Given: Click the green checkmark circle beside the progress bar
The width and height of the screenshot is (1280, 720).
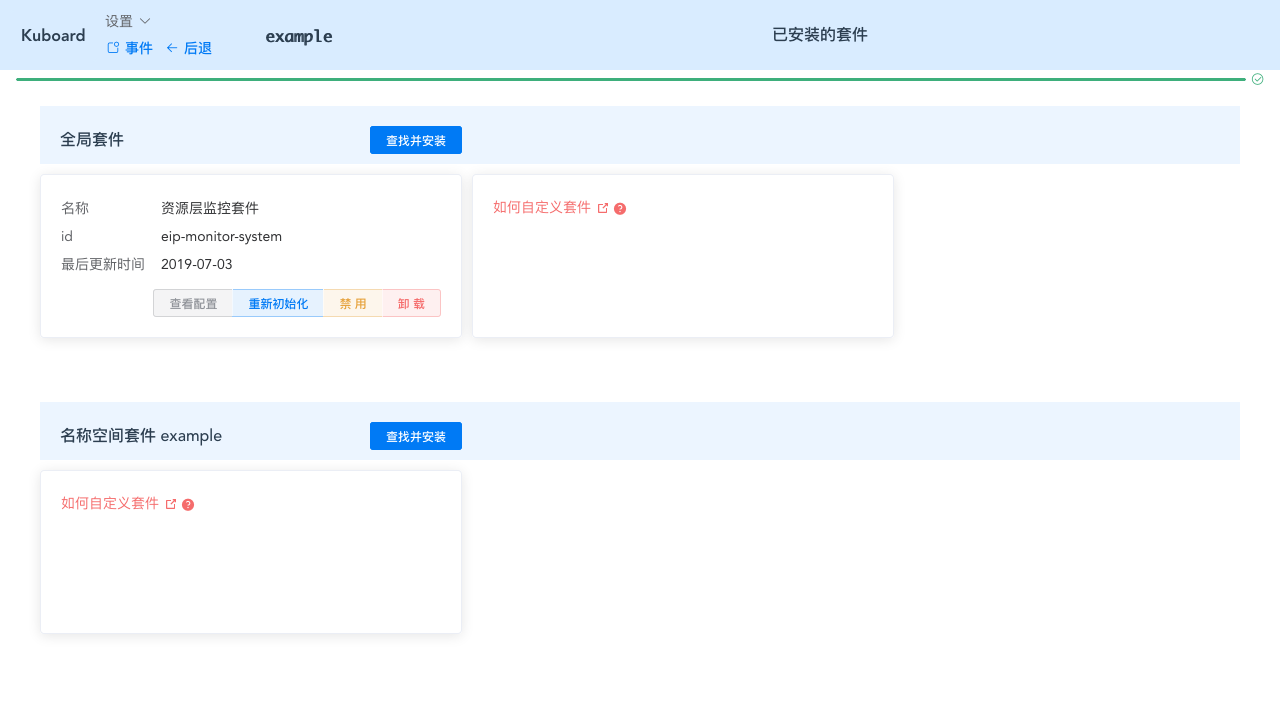Looking at the screenshot, I should pyautogui.click(x=1257, y=78).
